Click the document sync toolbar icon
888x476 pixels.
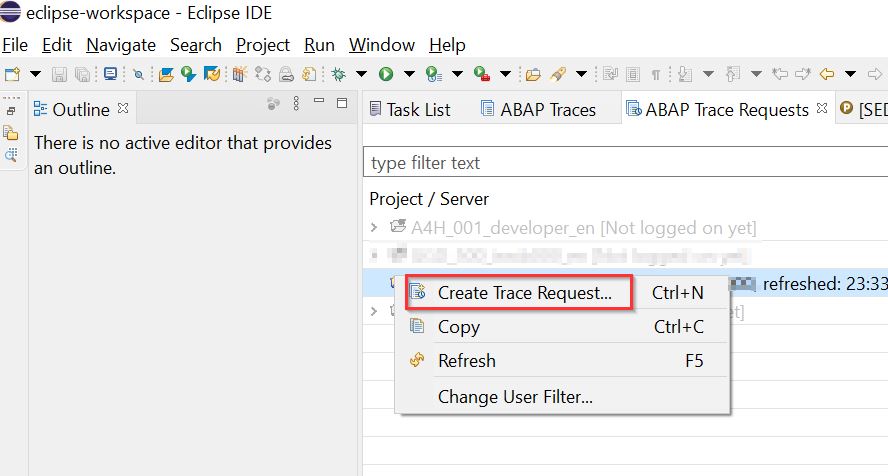point(309,74)
